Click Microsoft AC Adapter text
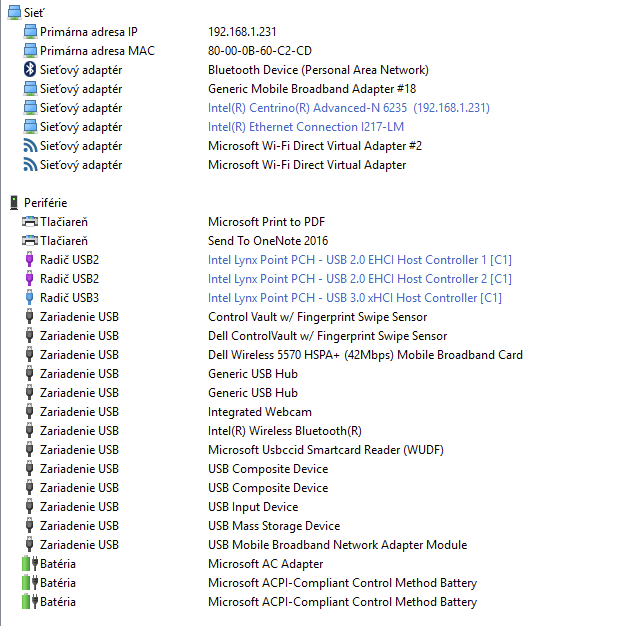 tap(265, 564)
